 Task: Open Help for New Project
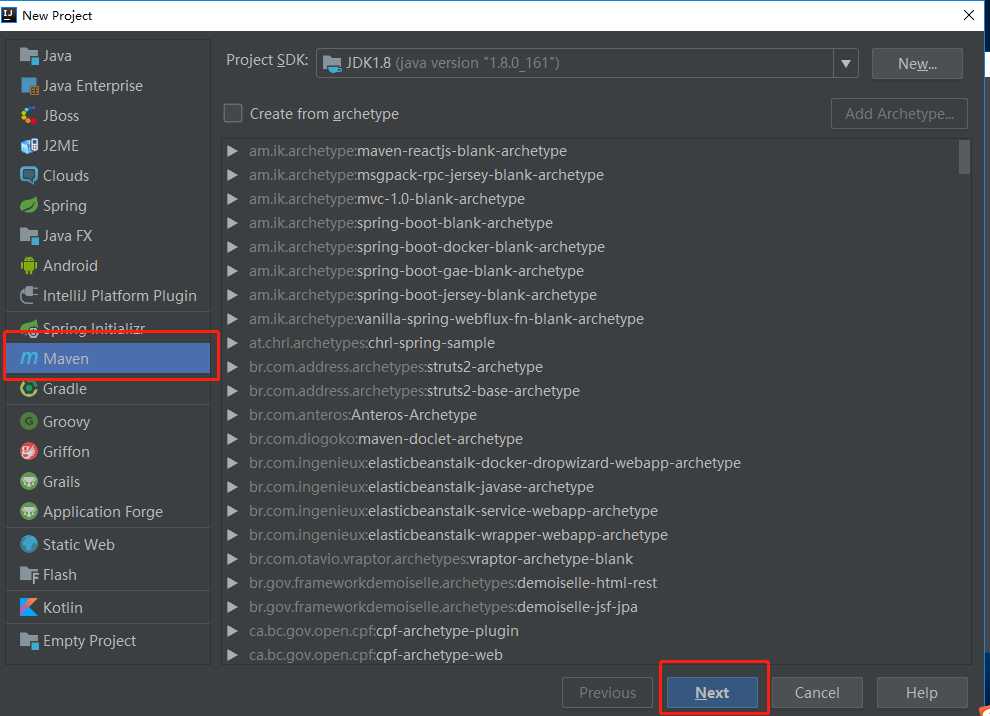coord(922,693)
